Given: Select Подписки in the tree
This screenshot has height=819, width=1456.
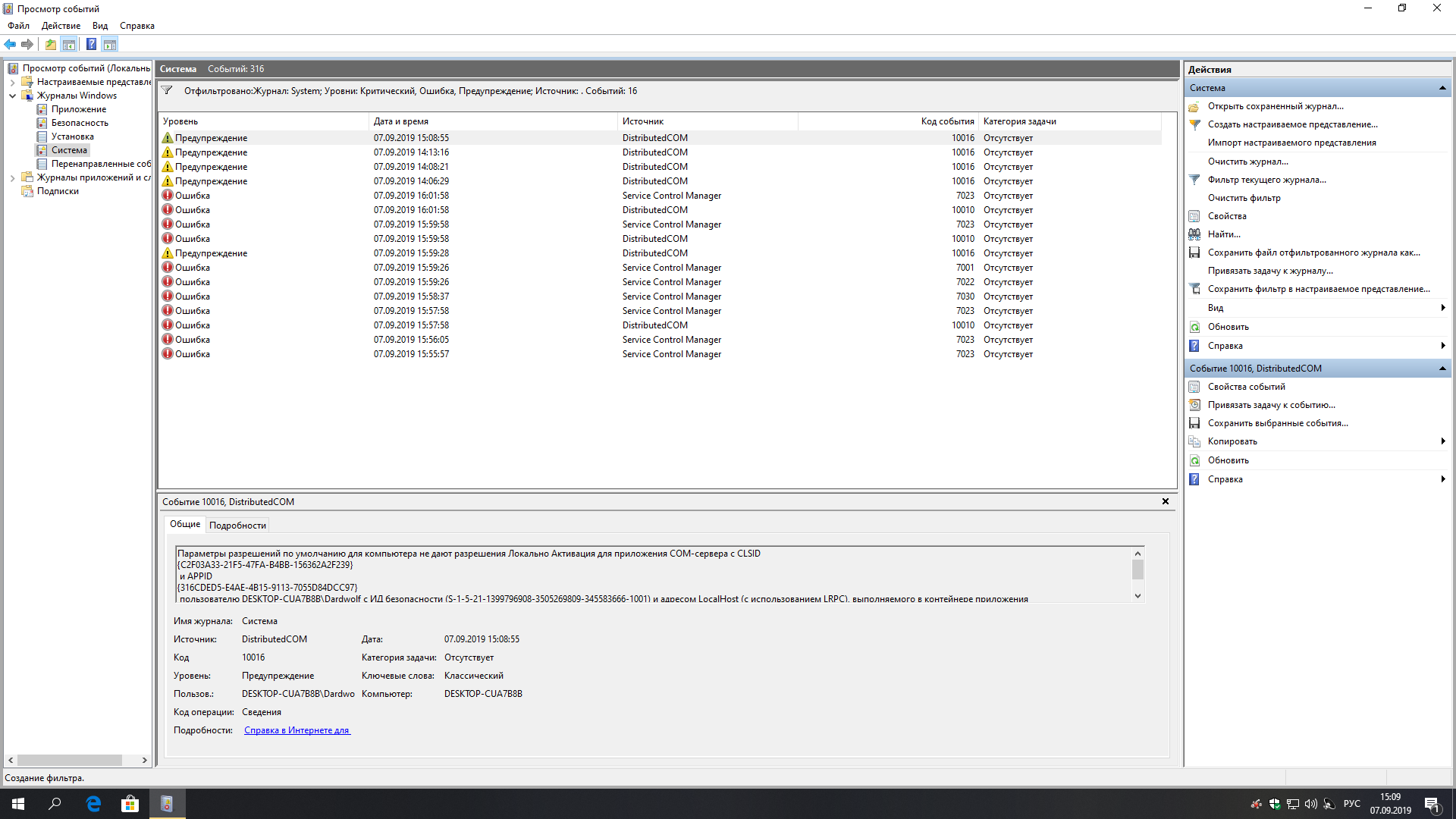Looking at the screenshot, I should (x=58, y=191).
